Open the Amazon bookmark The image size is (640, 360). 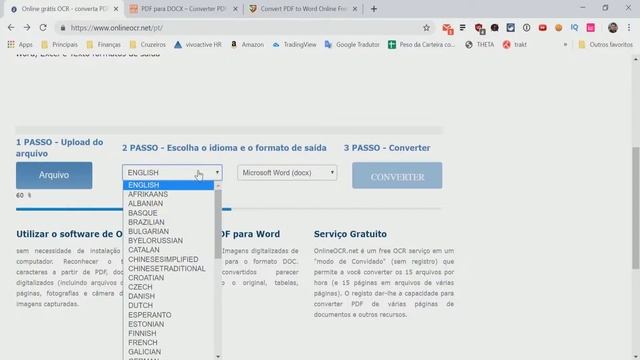(247, 44)
